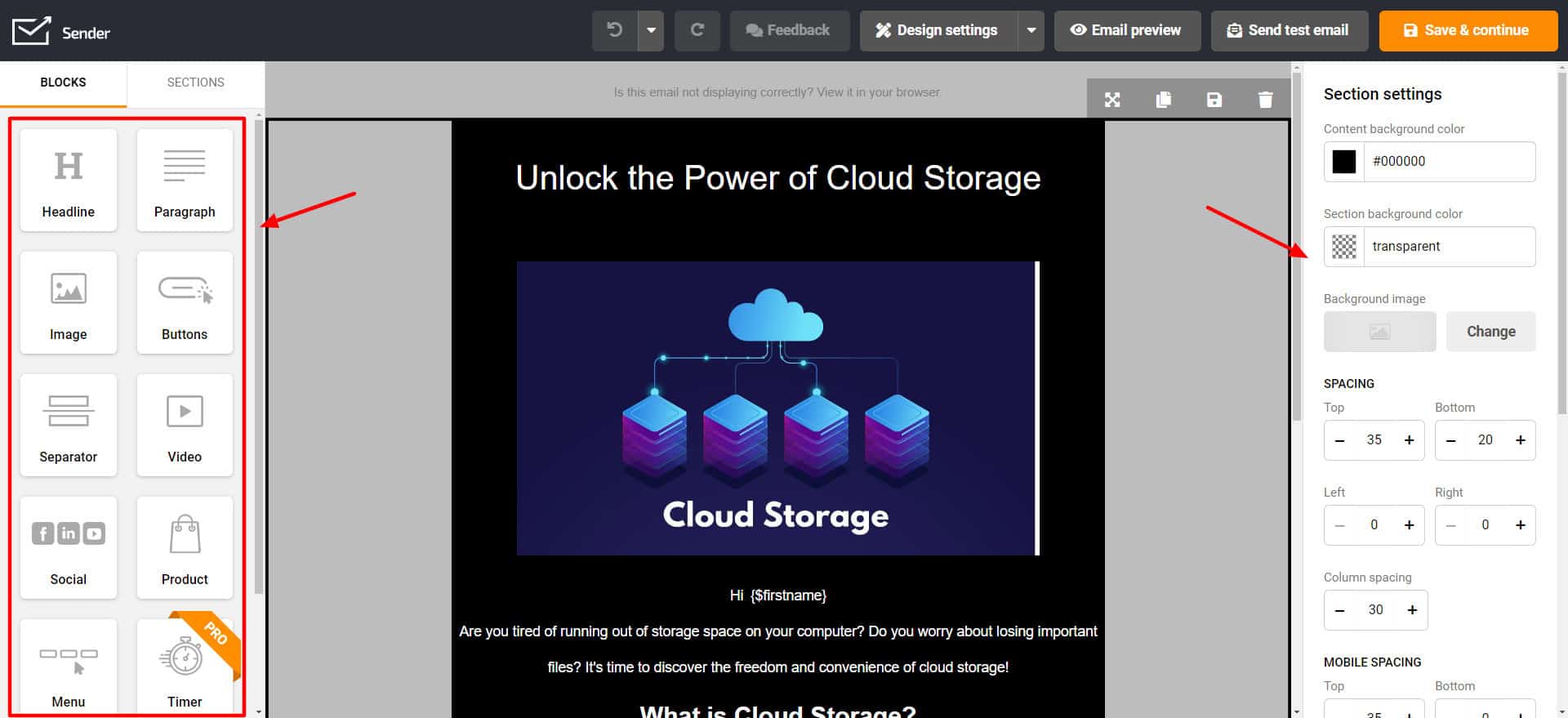Image resolution: width=1568 pixels, height=718 pixels.
Task: Open the undo history dropdown arrow
Action: [651, 30]
